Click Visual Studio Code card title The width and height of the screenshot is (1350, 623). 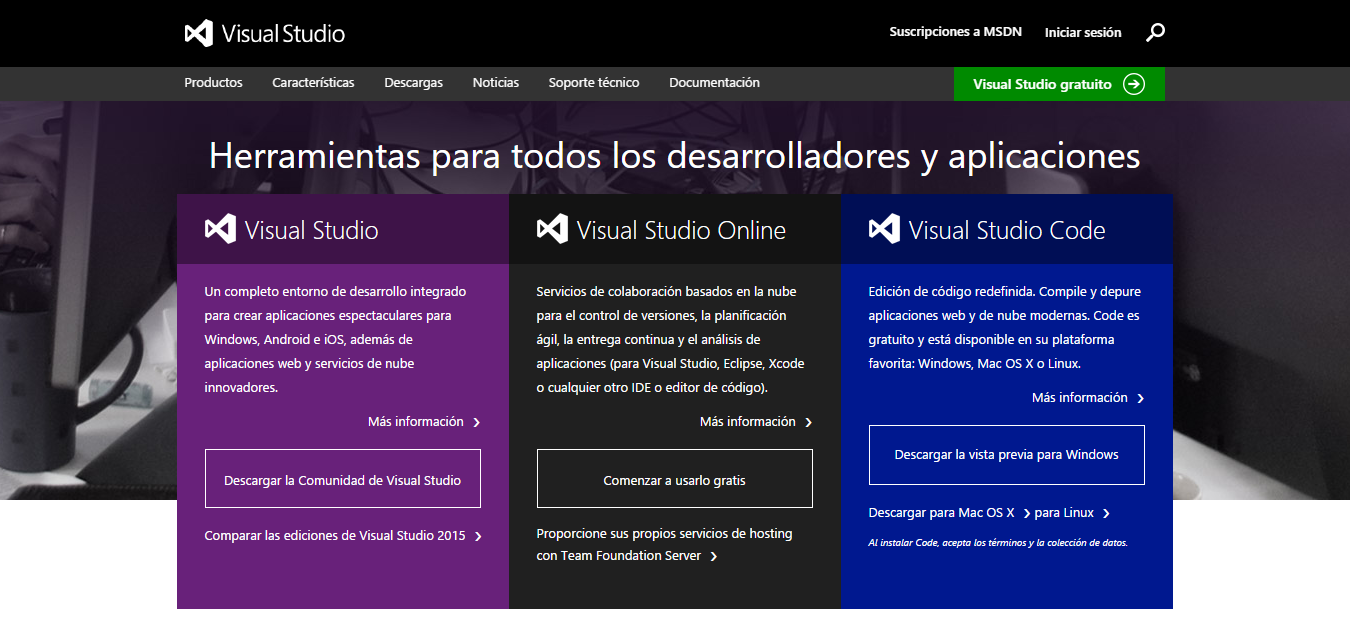pos(1007,230)
